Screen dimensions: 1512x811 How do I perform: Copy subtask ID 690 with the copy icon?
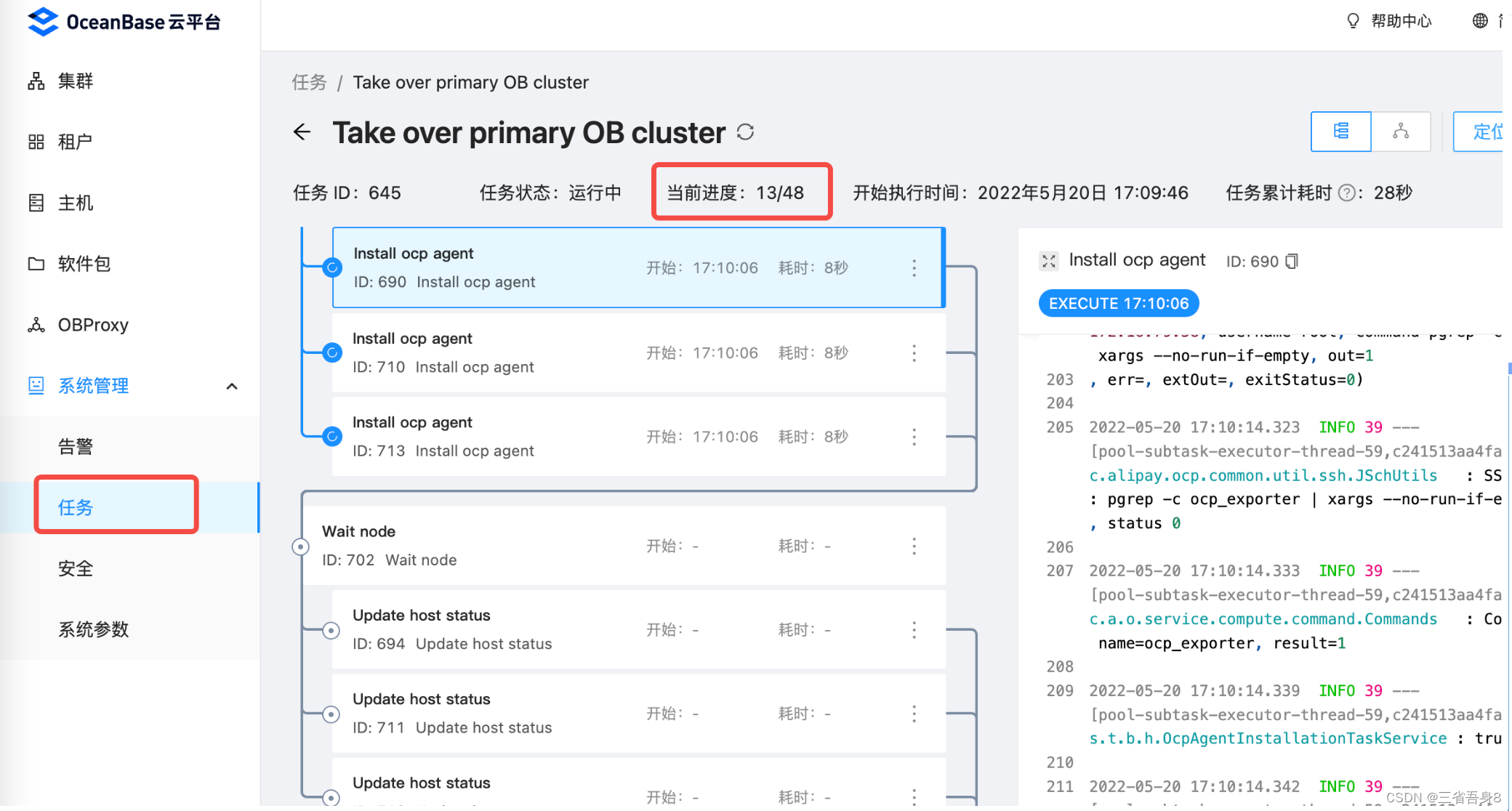pos(1292,261)
